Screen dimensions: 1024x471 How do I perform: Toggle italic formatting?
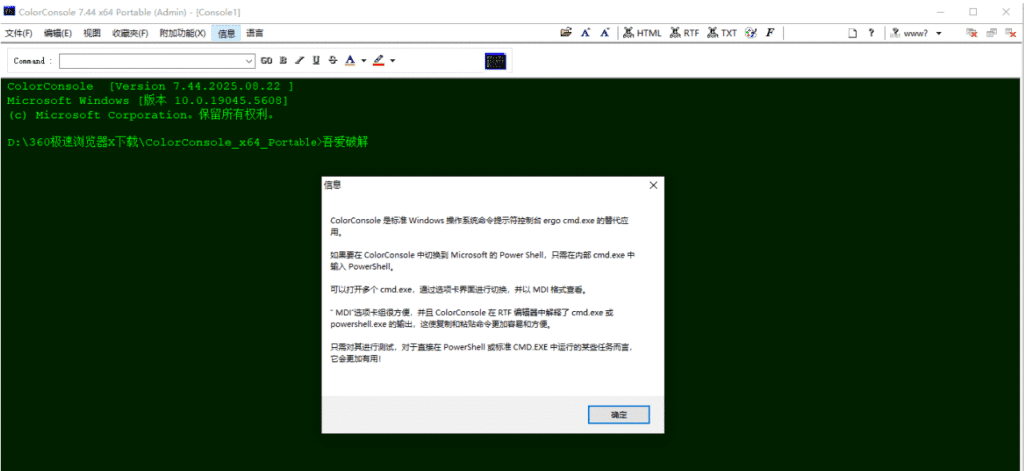click(x=300, y=61)
